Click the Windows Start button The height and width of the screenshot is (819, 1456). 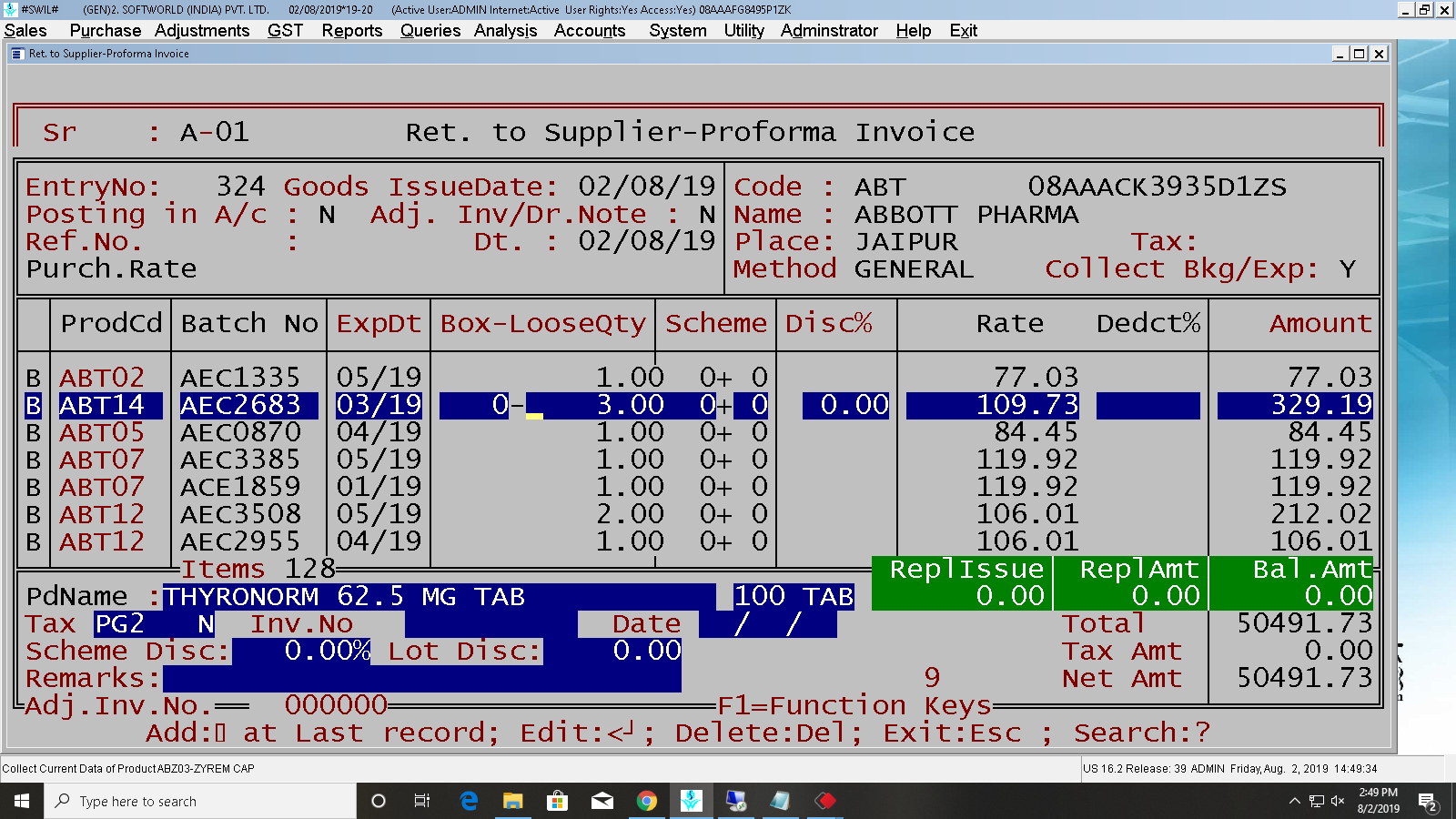click(x=22, y=801)
